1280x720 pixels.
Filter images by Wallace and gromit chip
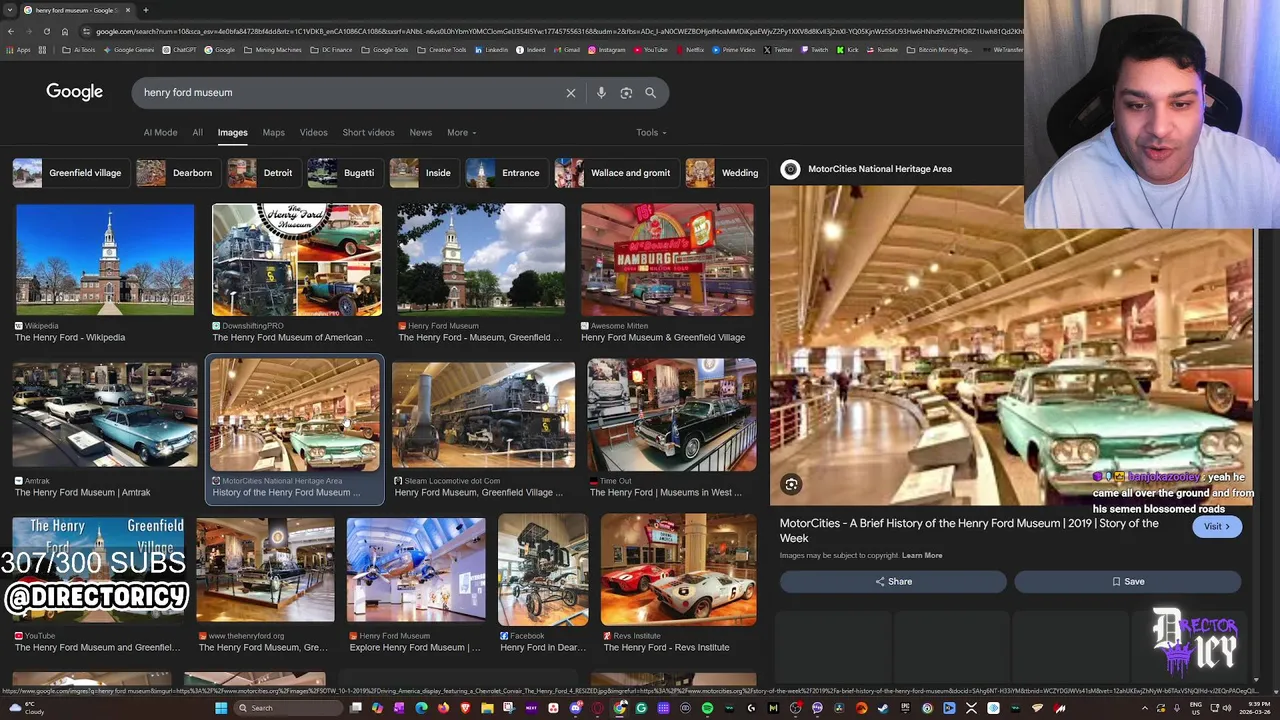[615, 173]
